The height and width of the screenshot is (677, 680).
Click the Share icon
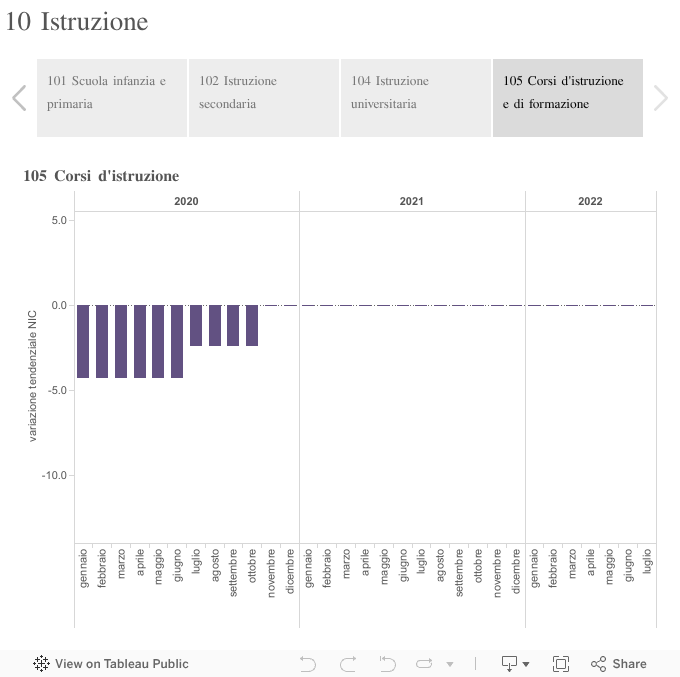point(618,663)
